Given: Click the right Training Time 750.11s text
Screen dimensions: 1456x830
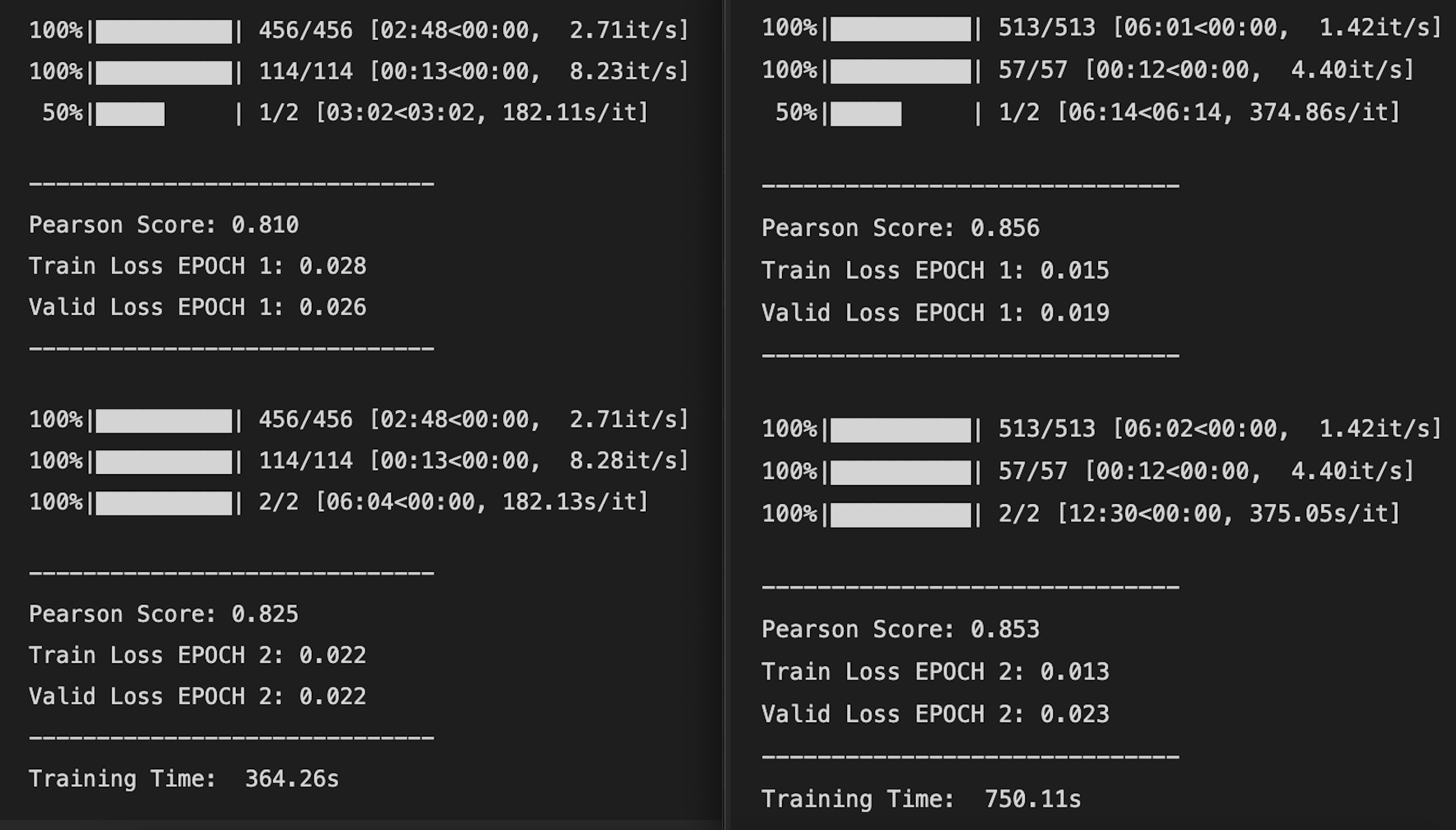Looking at the screenshot, I should click(921, 799).
